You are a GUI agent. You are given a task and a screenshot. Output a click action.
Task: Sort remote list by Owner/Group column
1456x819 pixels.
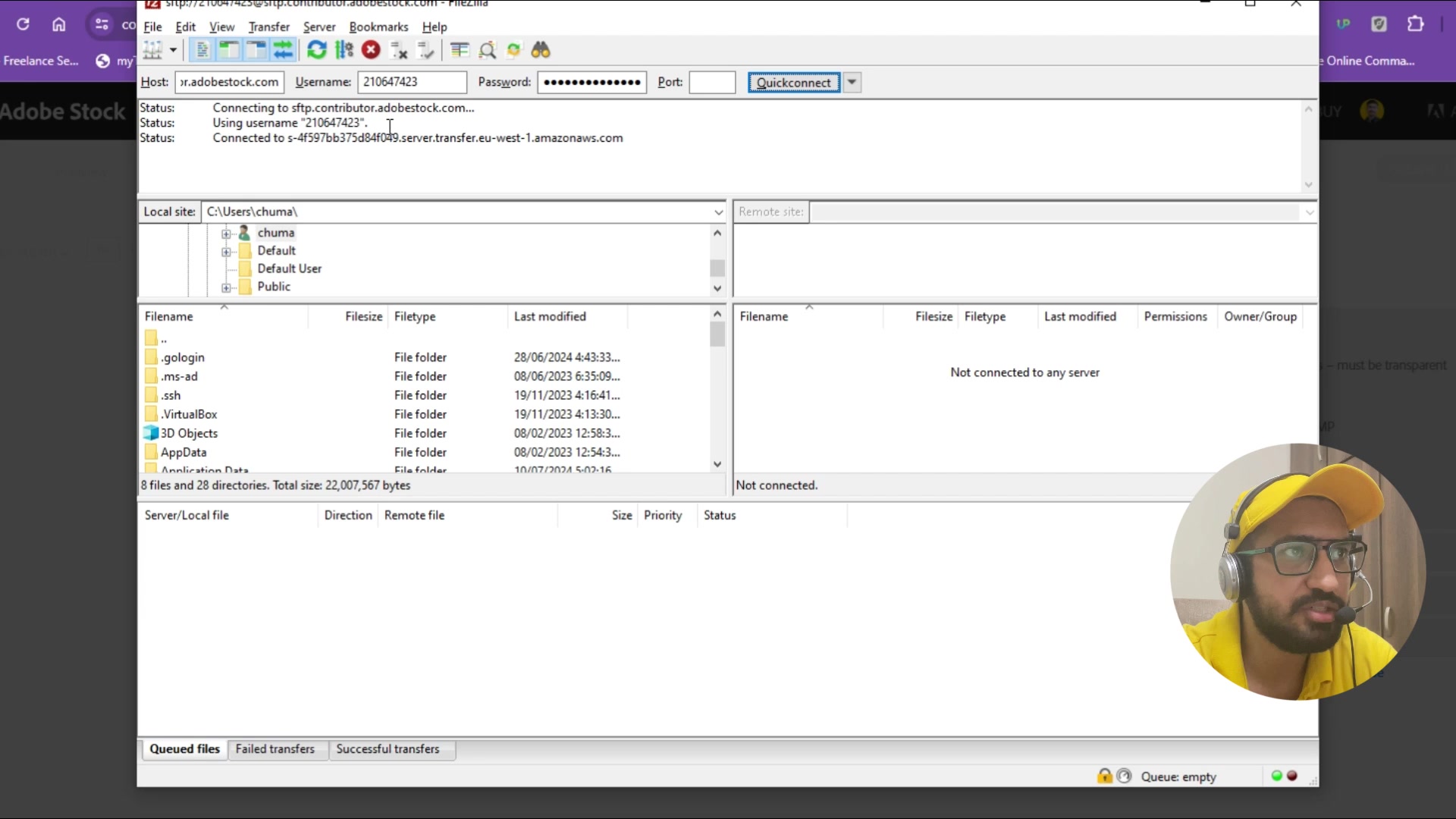click(x=1260, y=316)
